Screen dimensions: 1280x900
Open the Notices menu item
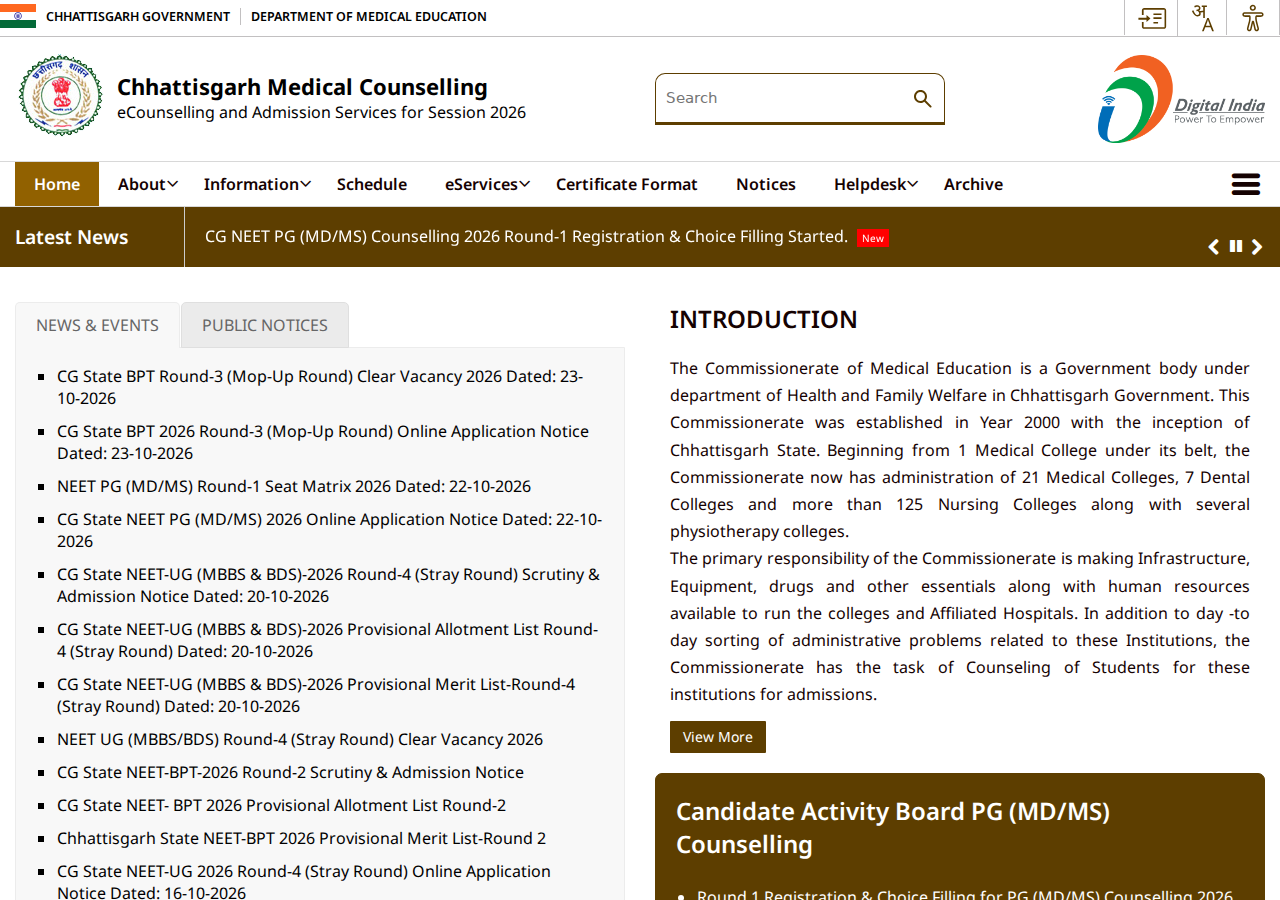[x=766, y=184]
